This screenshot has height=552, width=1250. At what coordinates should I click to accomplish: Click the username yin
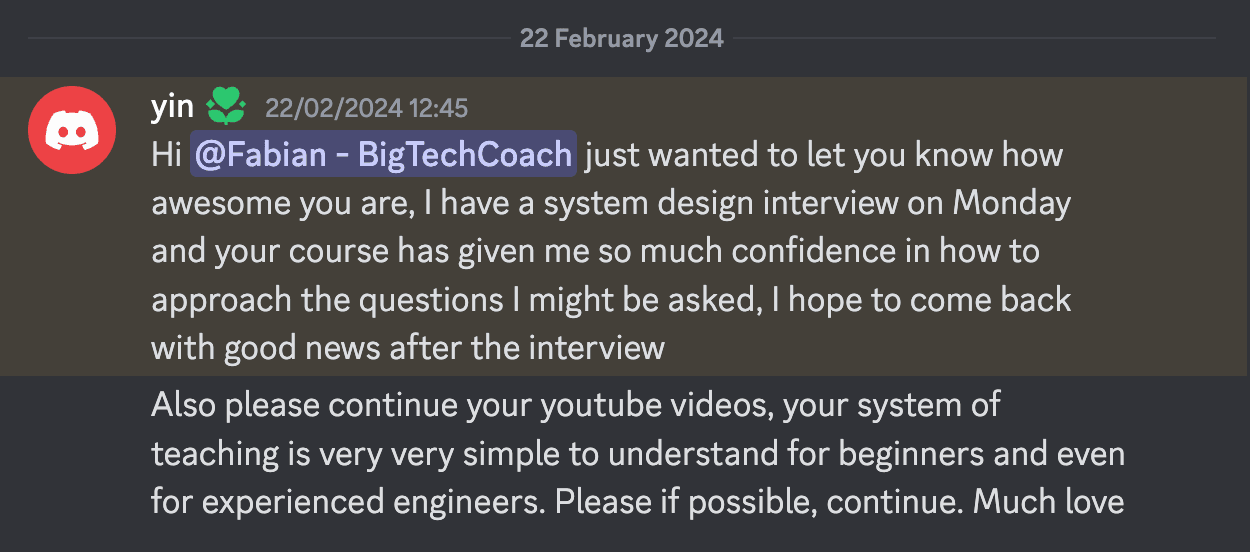[x=172, y=108]
